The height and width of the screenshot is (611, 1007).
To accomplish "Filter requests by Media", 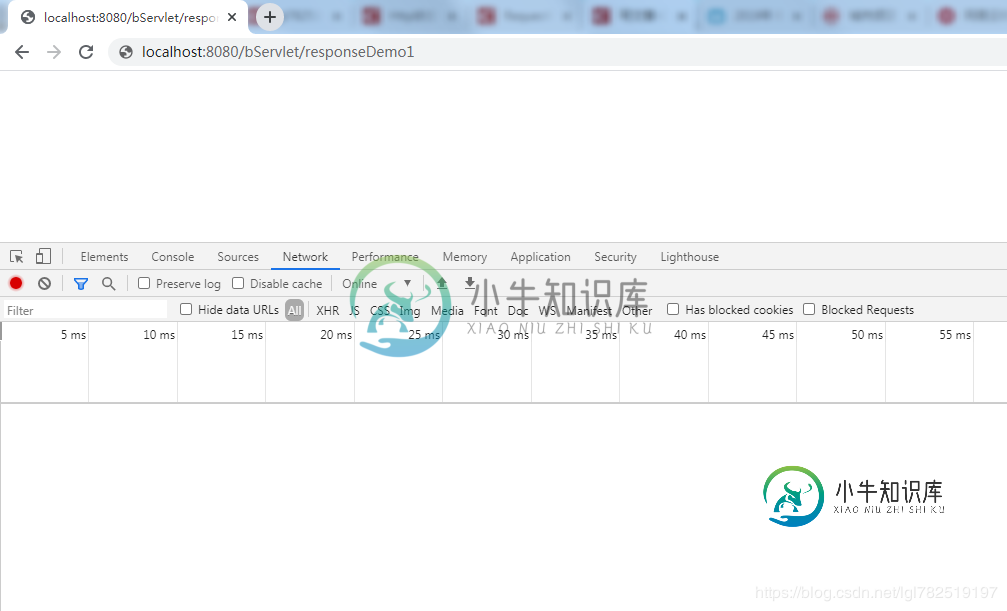I will (447, 310).
